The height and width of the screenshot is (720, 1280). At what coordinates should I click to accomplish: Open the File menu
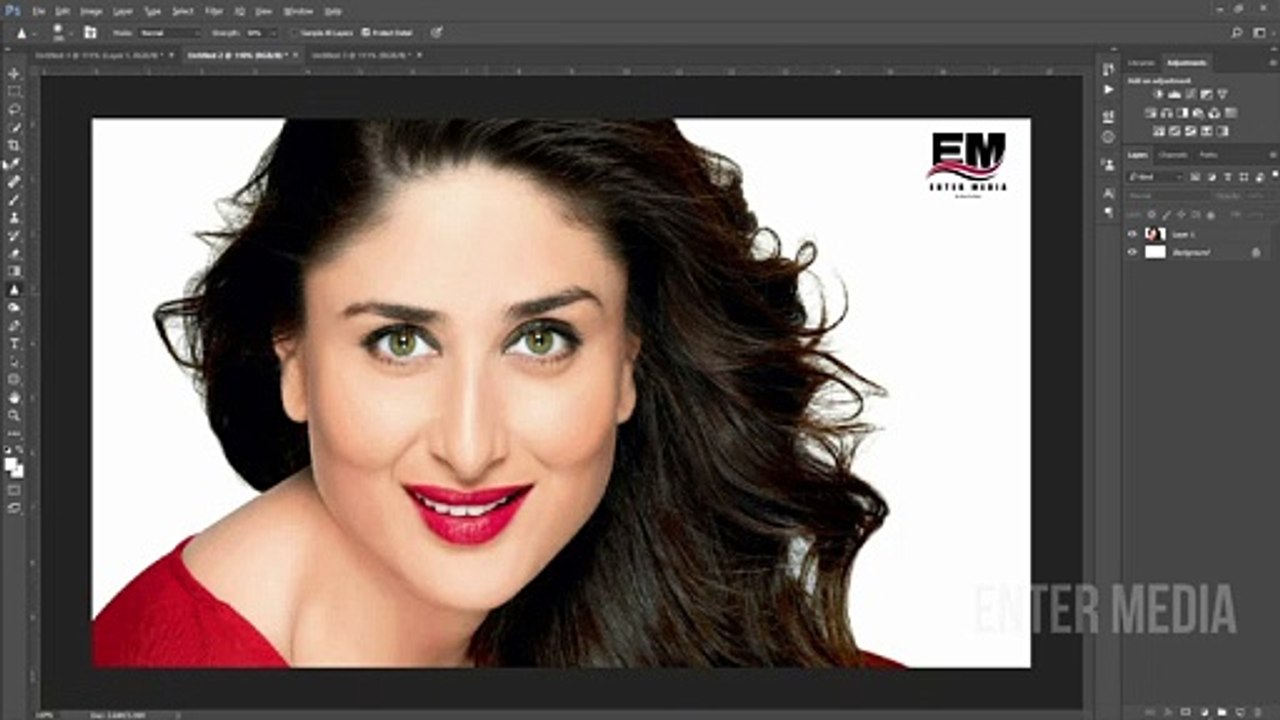[38, 11]
